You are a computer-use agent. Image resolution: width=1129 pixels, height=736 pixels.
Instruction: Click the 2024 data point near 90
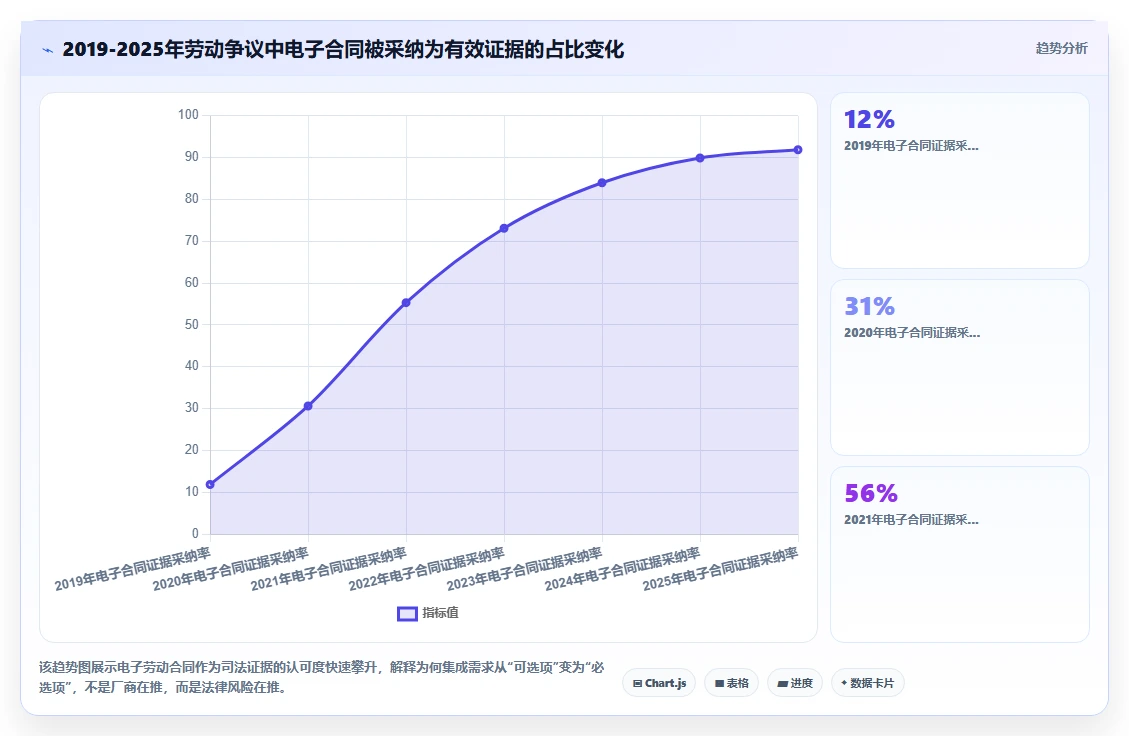point(700,158)
